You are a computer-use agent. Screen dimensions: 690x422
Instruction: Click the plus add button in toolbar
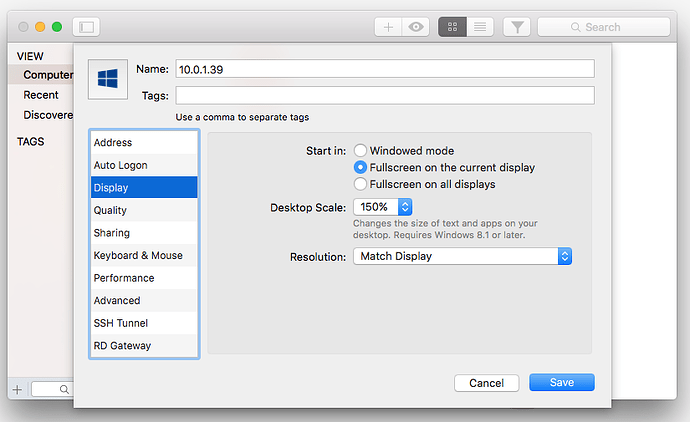point(389,27)
